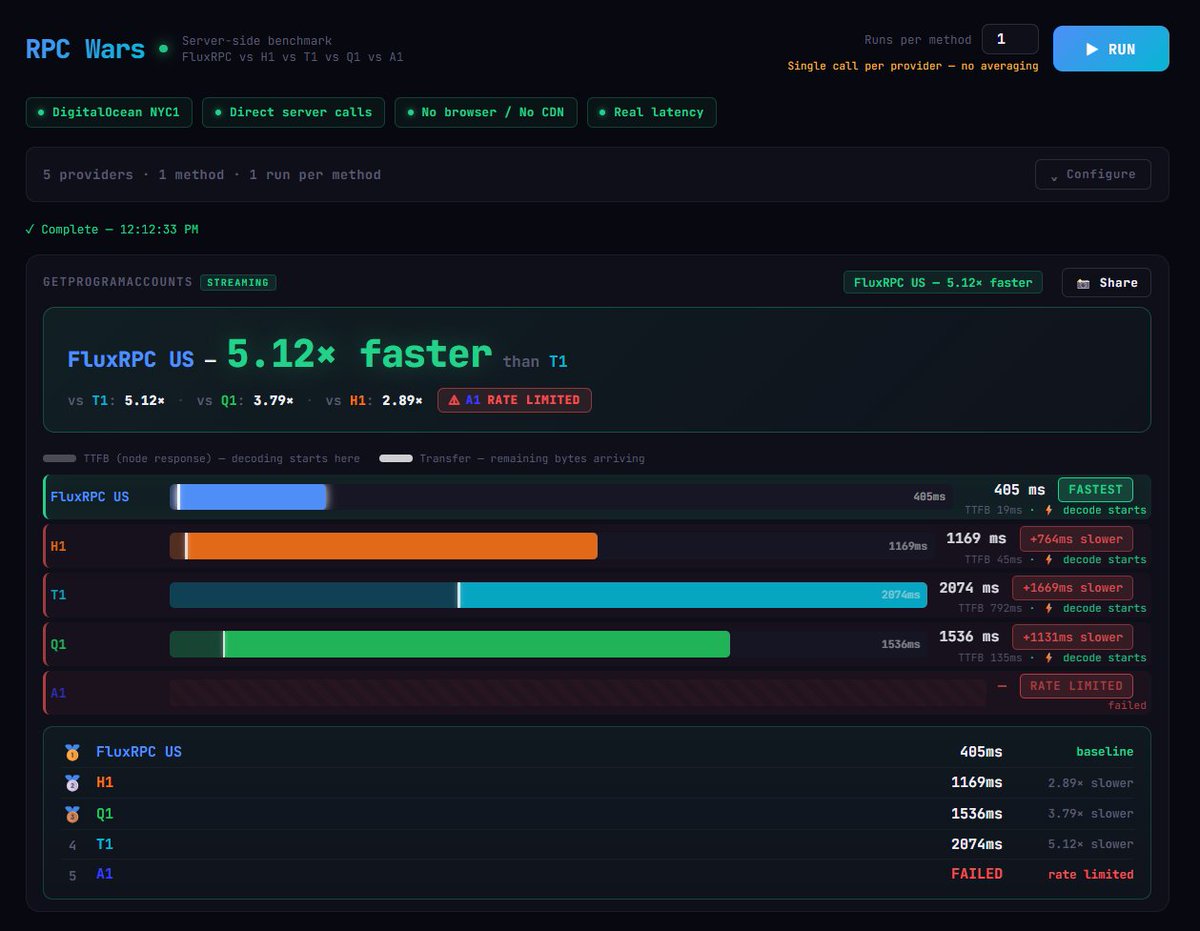Click the 'Single call per provider' note

pos(913,66)
